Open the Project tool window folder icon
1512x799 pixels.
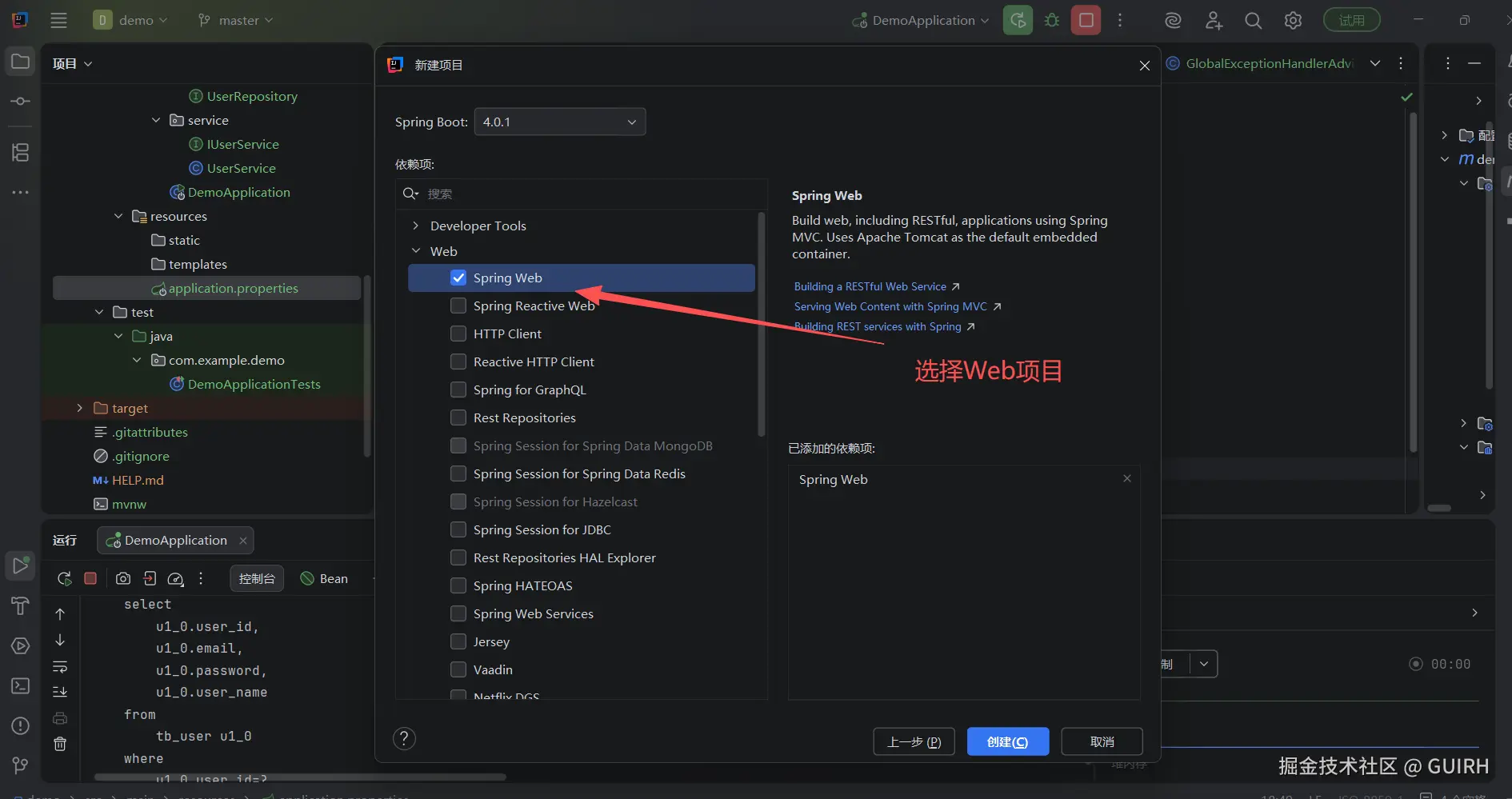(21, 62)
